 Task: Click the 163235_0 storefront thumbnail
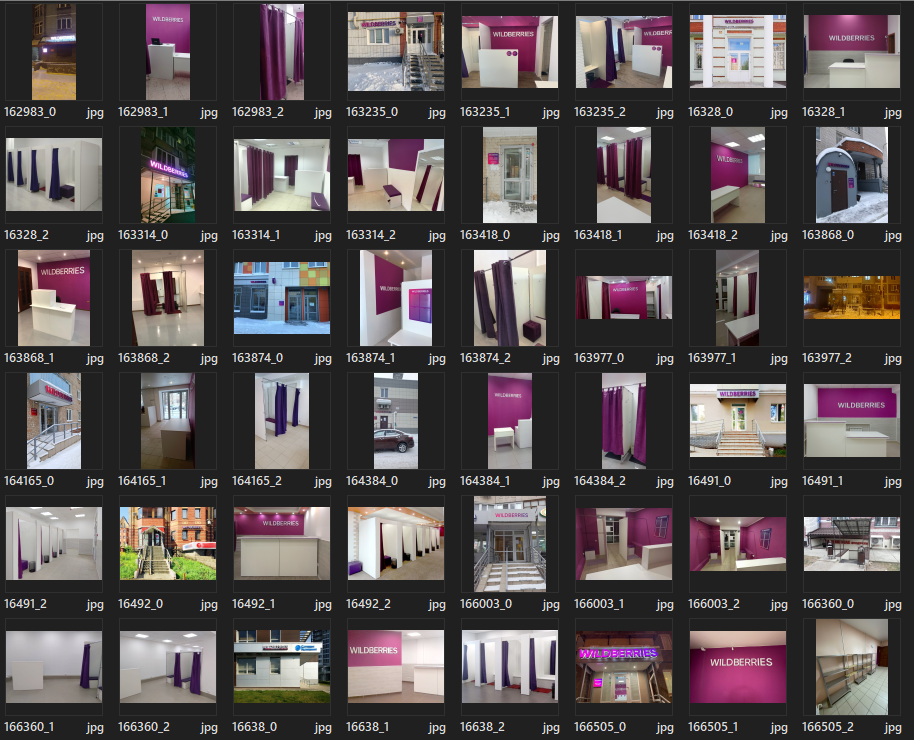point(396,52)
